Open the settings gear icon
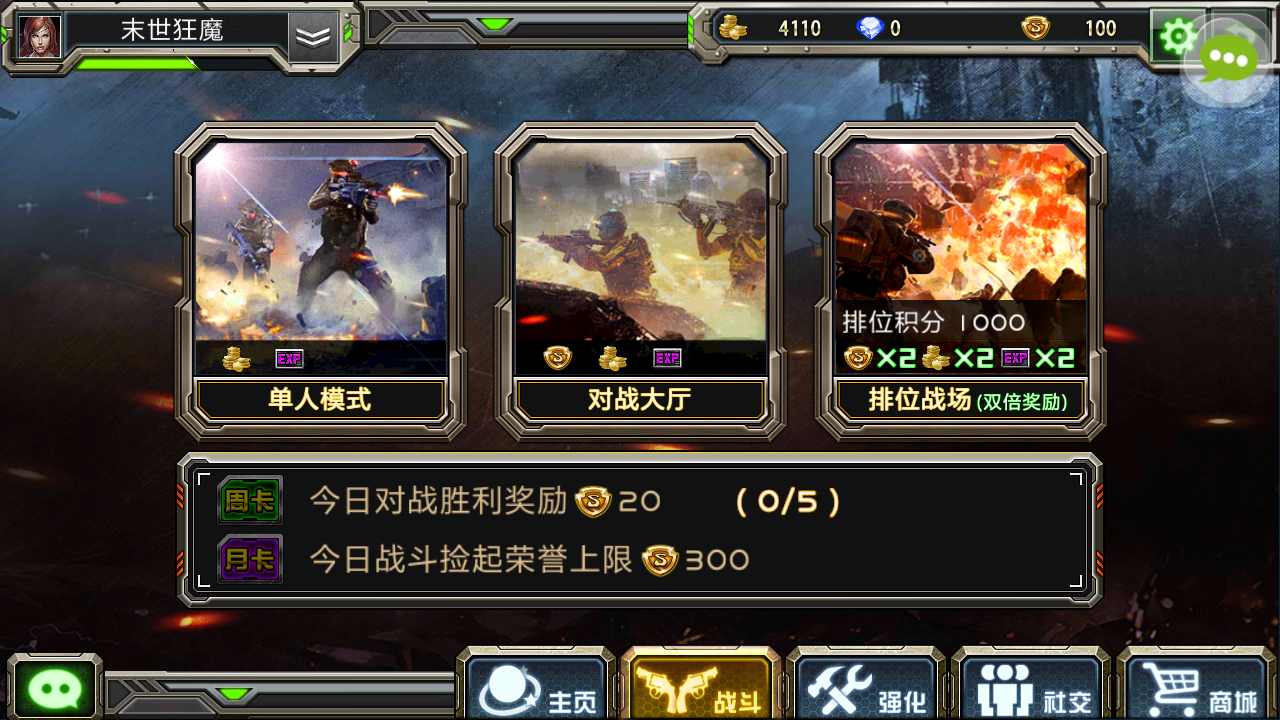The width and height of the screenshot is (1280, 720). pos(1176,37)
